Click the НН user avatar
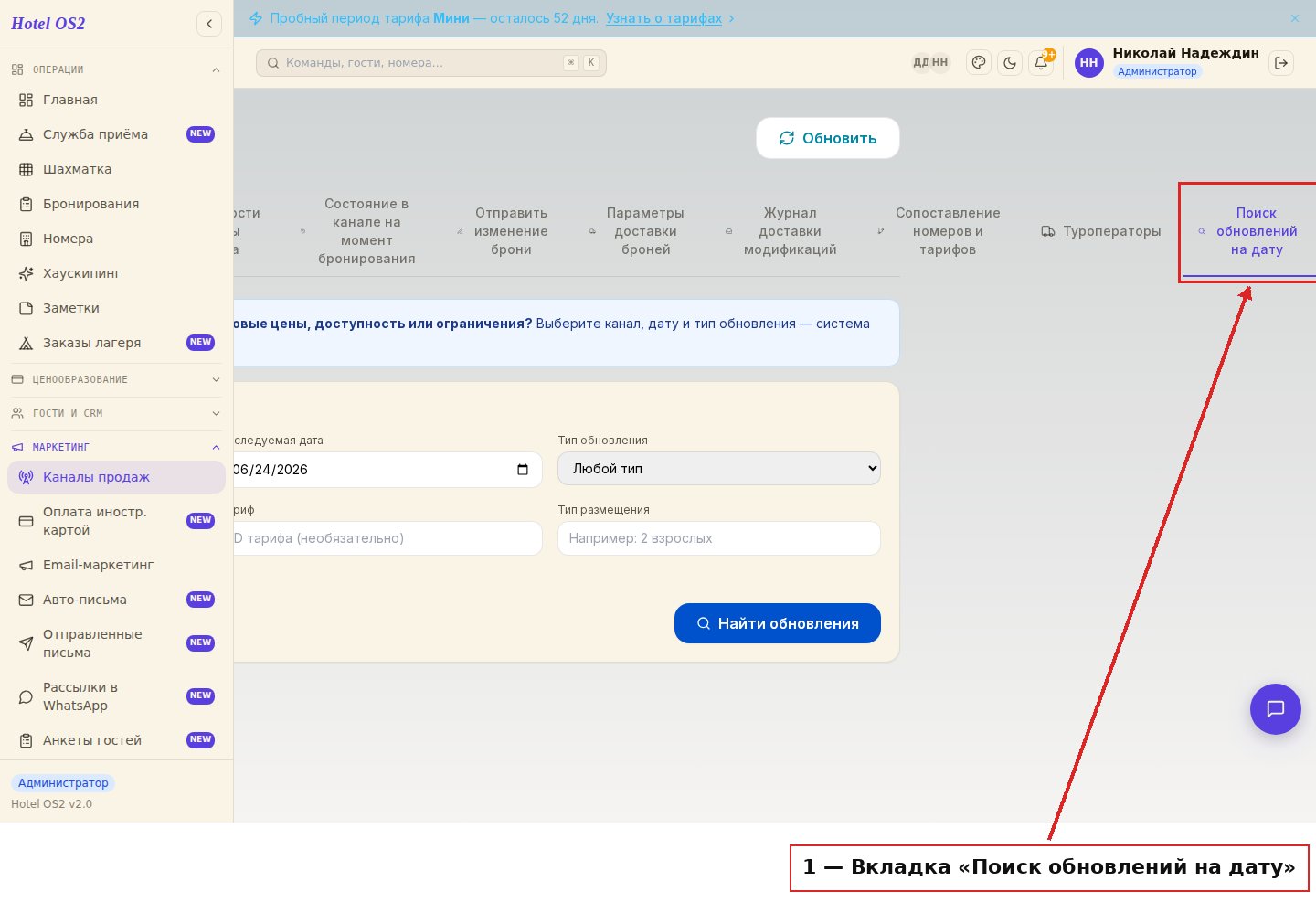The height and width of the screenshot is (913, 1316). click(x=1088, y=63)
